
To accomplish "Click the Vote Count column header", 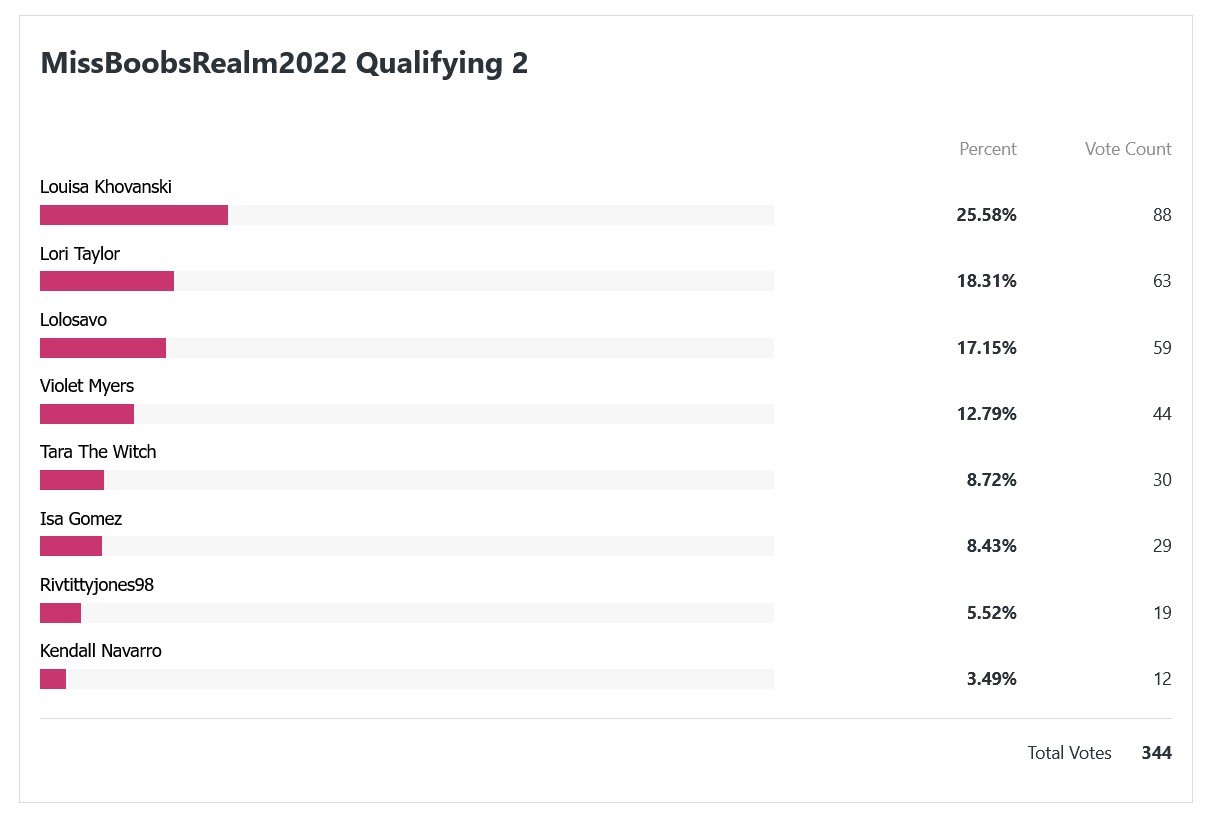I will 1128,149.
